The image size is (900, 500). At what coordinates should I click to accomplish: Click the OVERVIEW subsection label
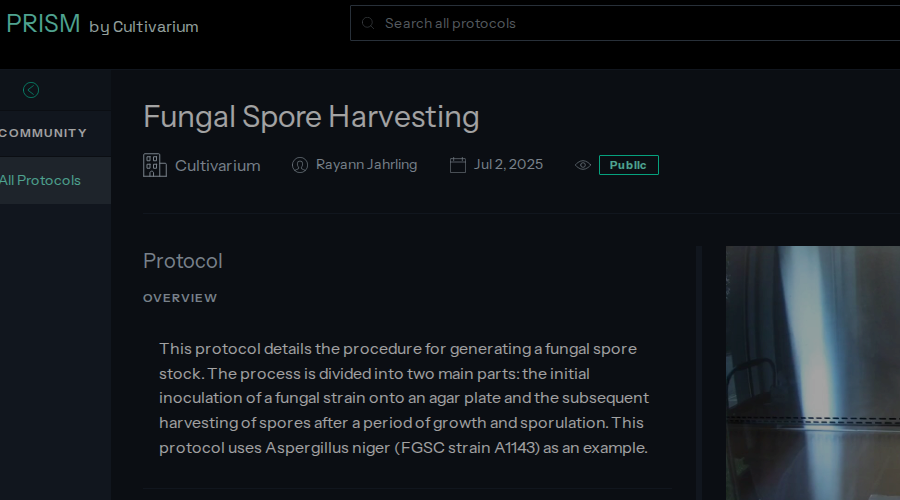pyautogui.click(x=180, y=298)
